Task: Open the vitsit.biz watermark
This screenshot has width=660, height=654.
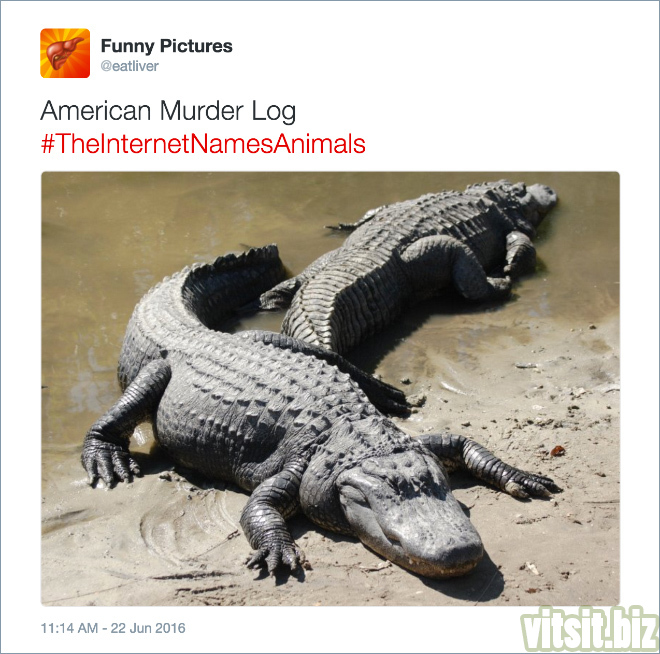Action: tap(589, 628)
